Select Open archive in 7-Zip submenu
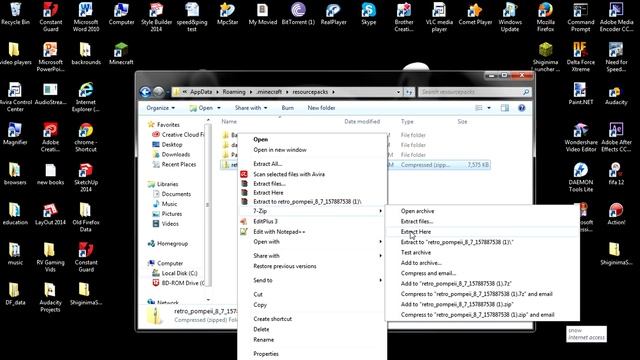 [482, 211]
